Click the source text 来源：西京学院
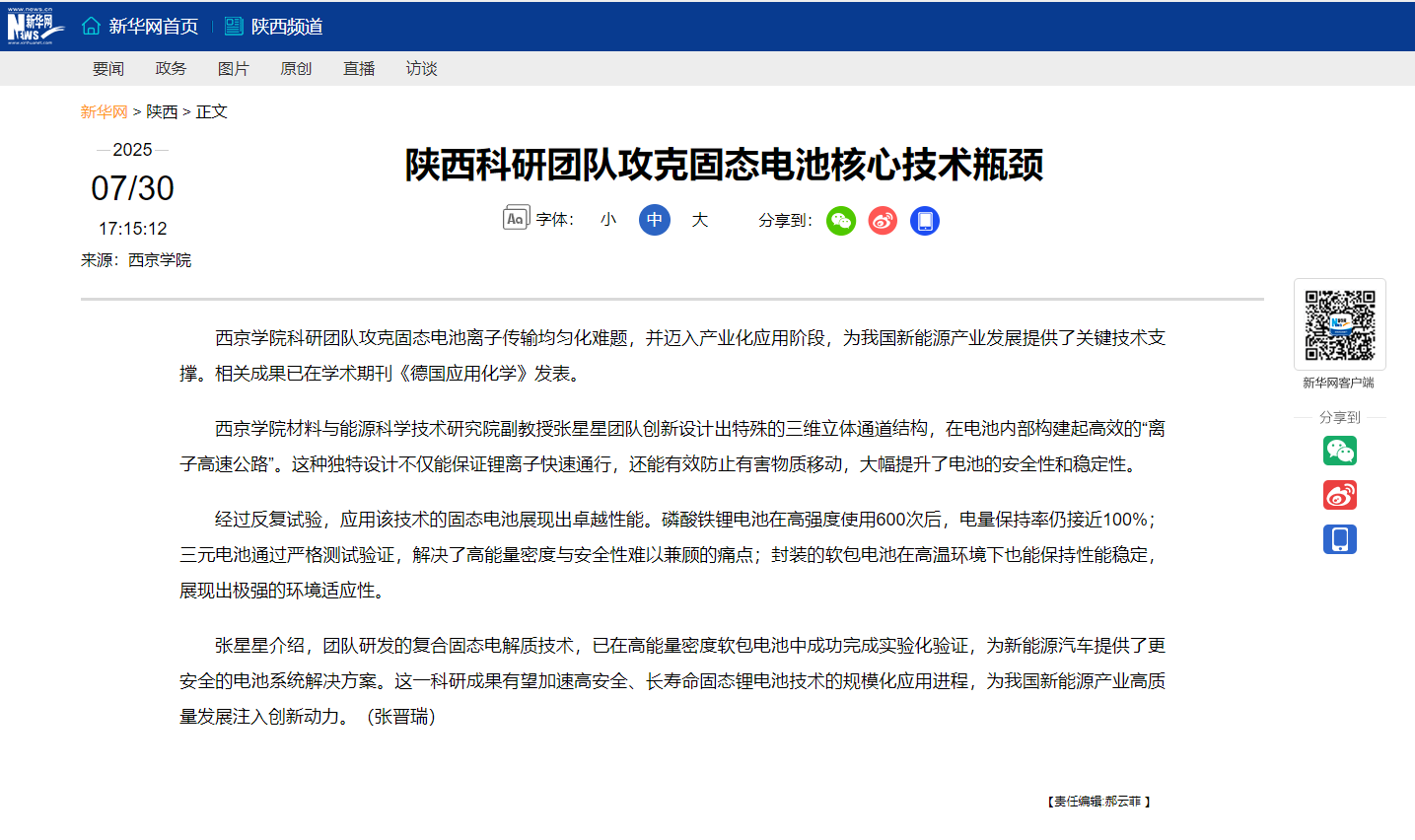This screenshot has height=840, width=1415. pyautogui.click(x=136, y=260)
